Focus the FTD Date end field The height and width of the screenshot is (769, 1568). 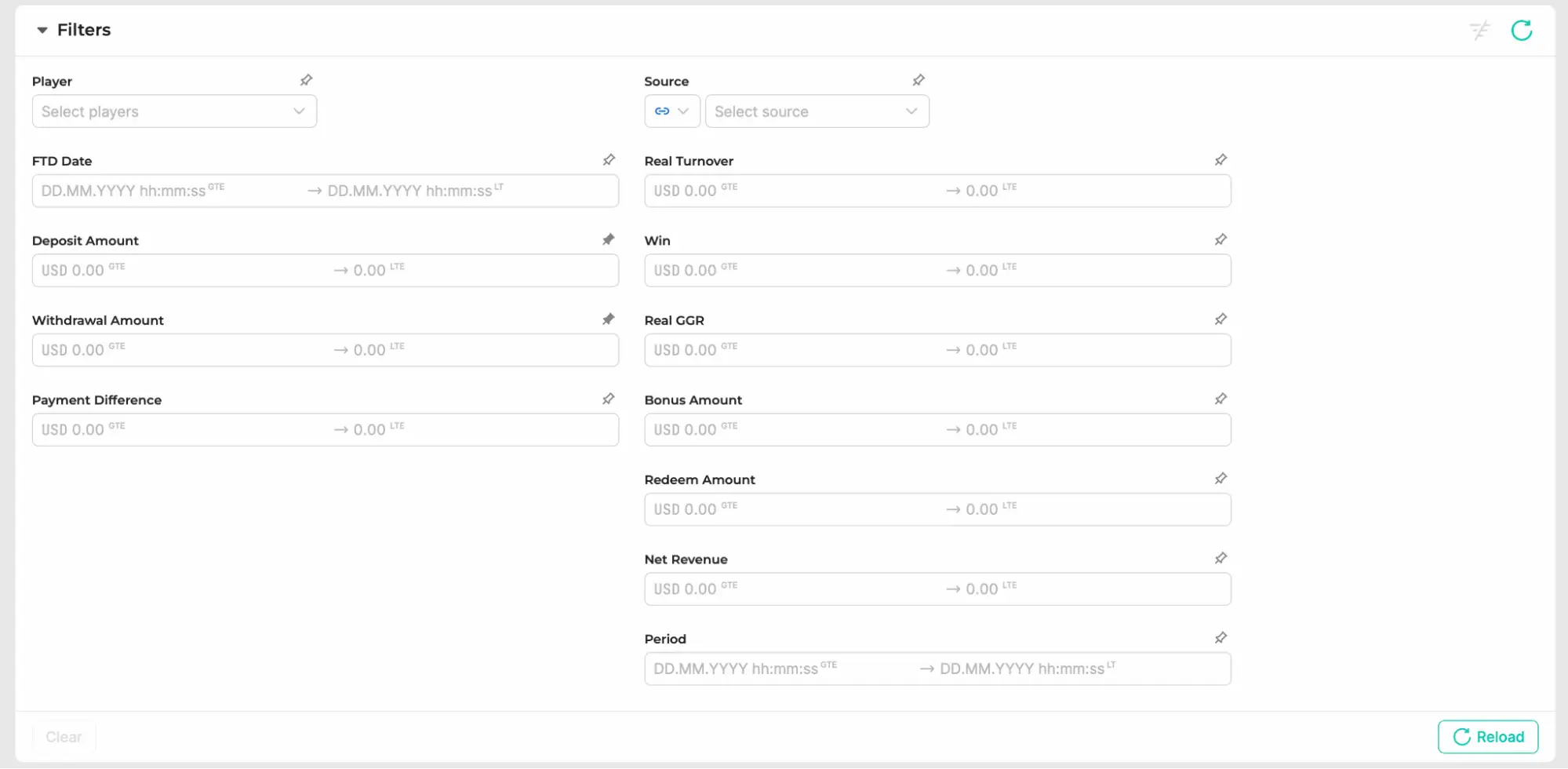tap(471, 191)
